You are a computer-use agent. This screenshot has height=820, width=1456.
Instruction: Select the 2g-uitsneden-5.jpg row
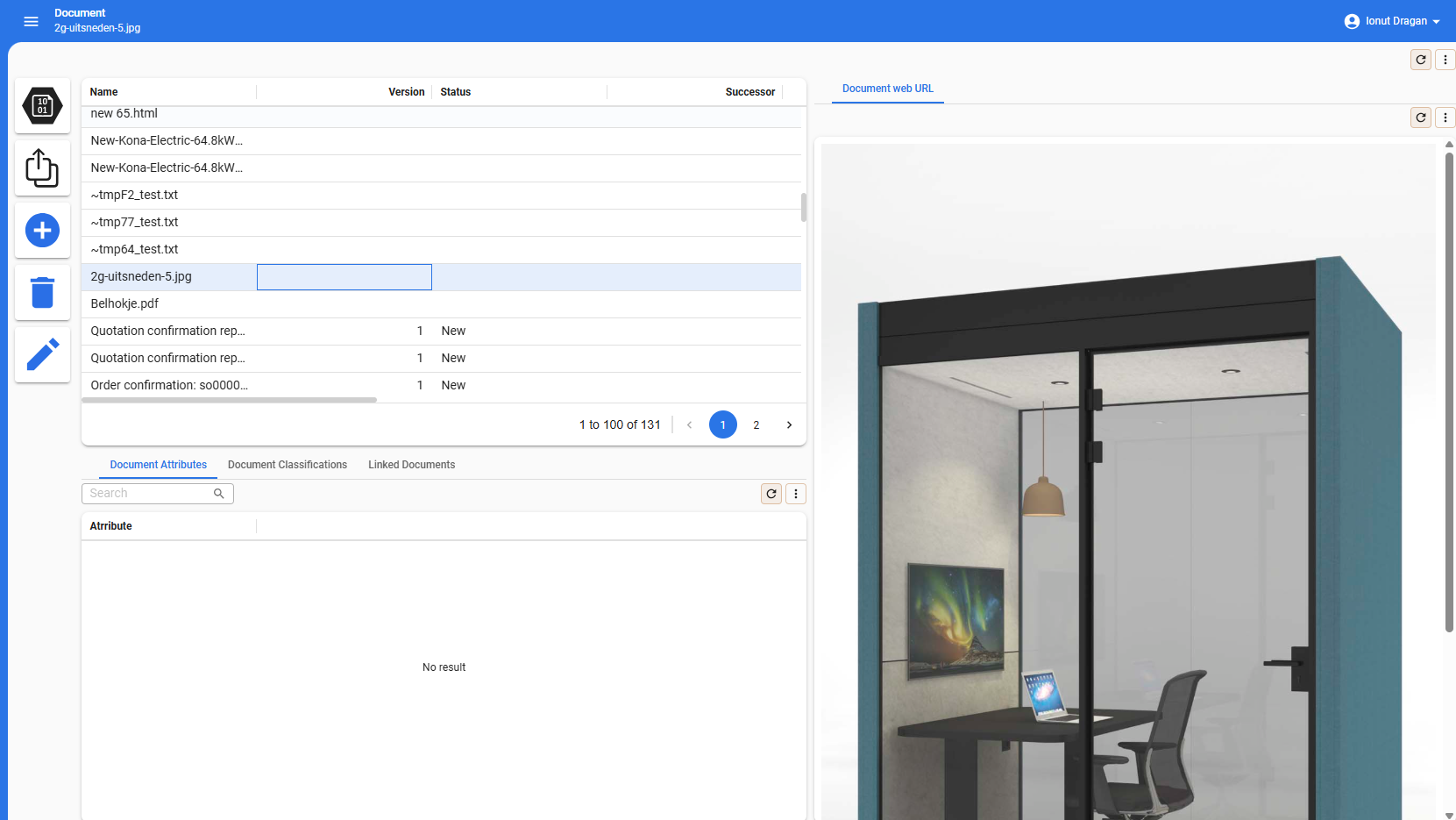[442, 276]
